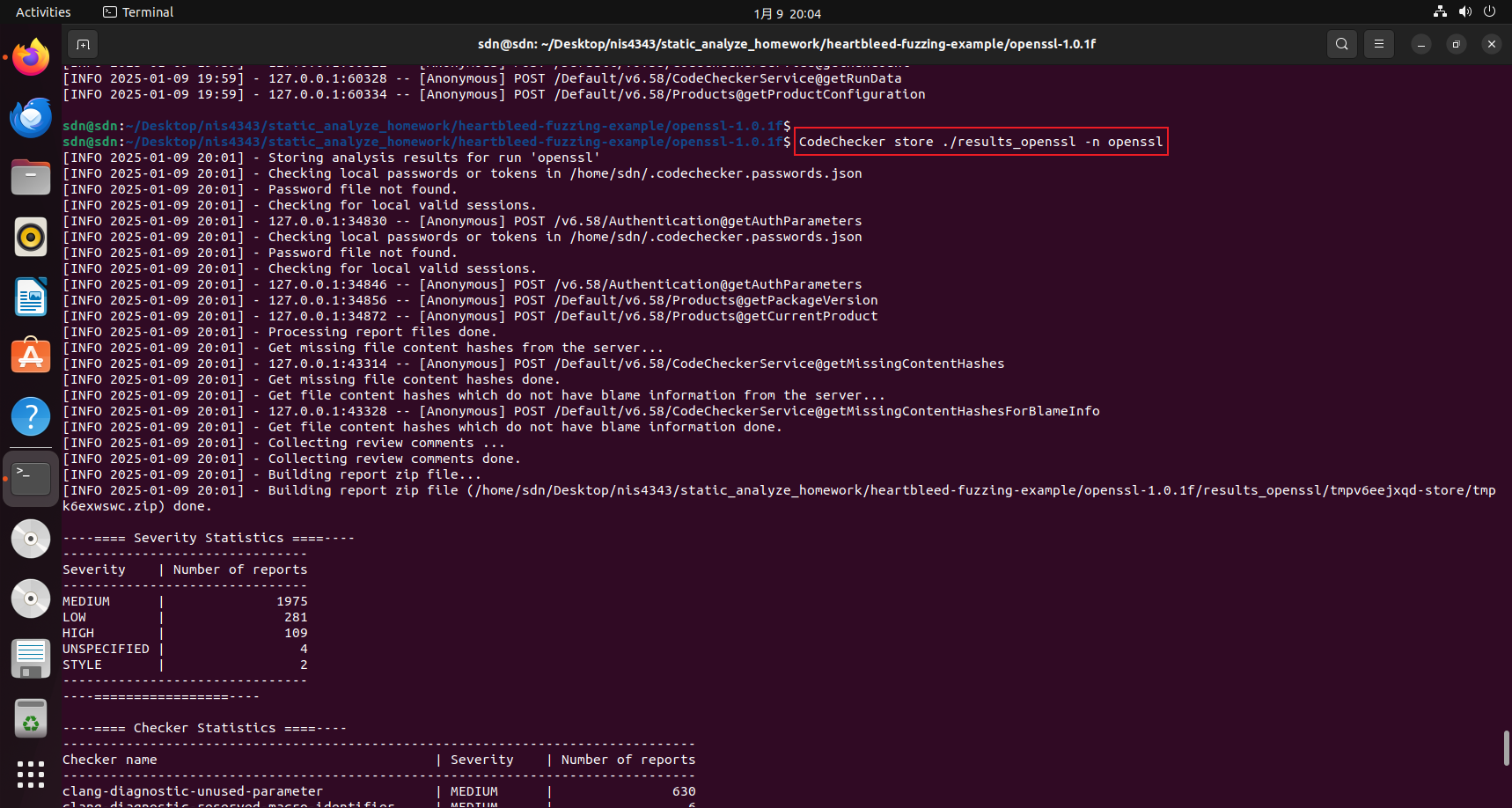
Task: Open the Help question-mark icon
Action: [31, 416]
